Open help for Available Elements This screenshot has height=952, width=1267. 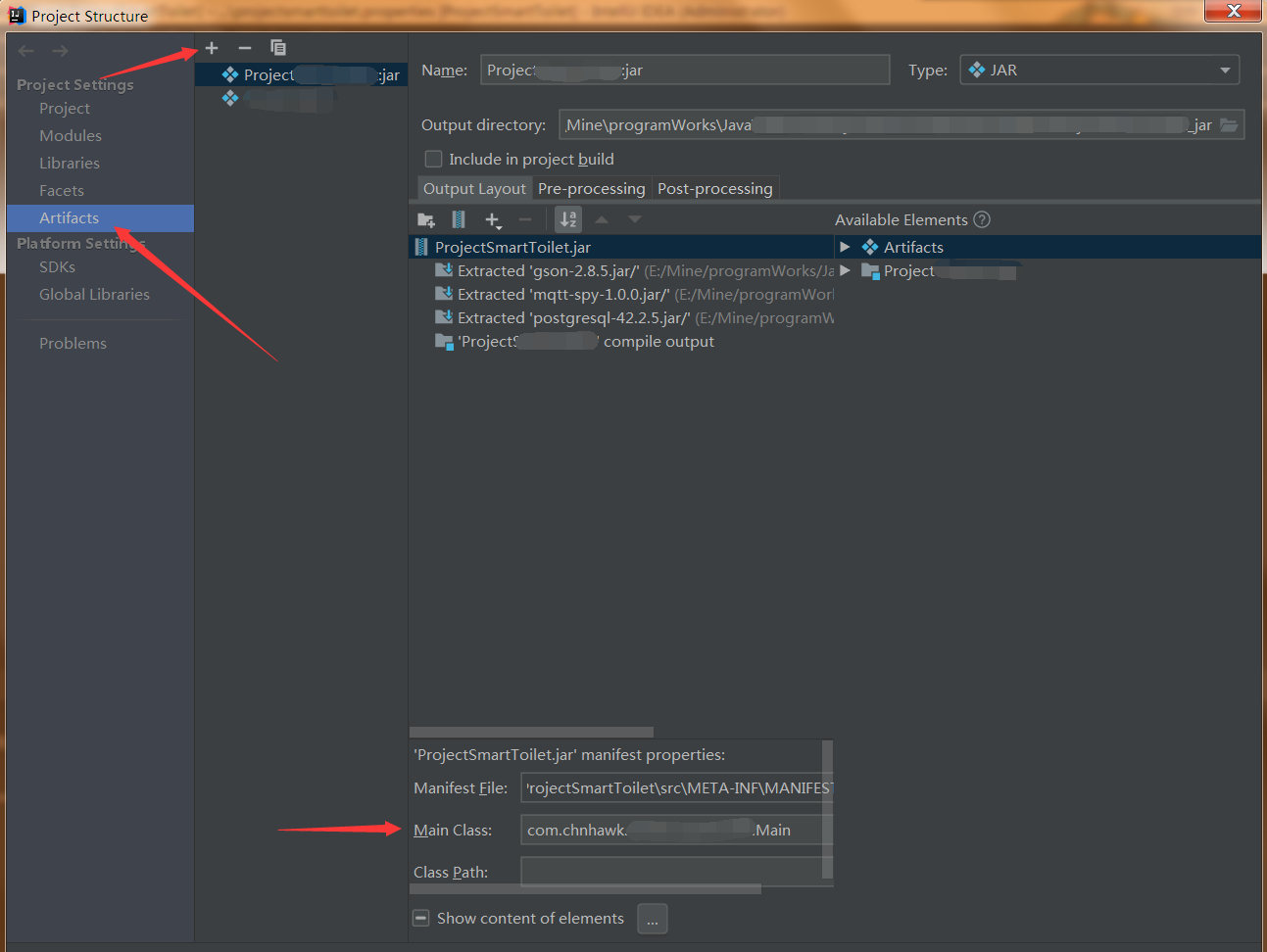[x=982, y=220]
